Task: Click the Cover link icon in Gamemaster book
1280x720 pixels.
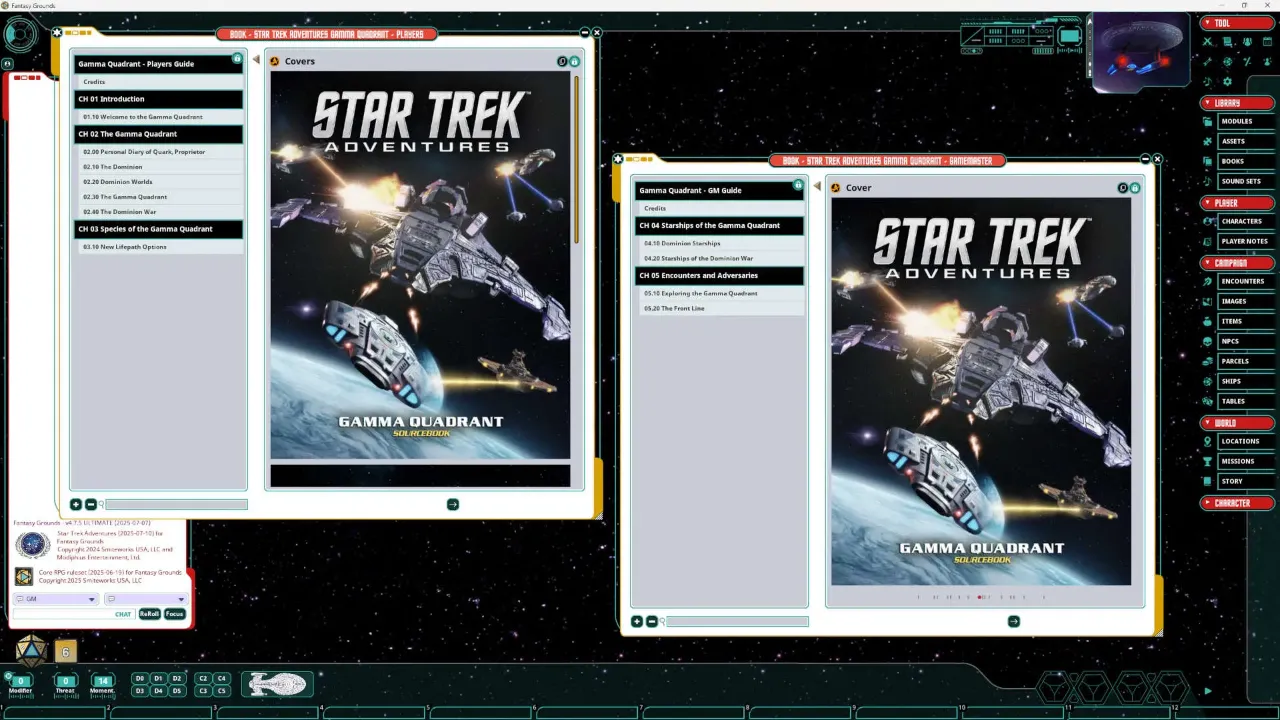Action: click(x=836, y=188)
